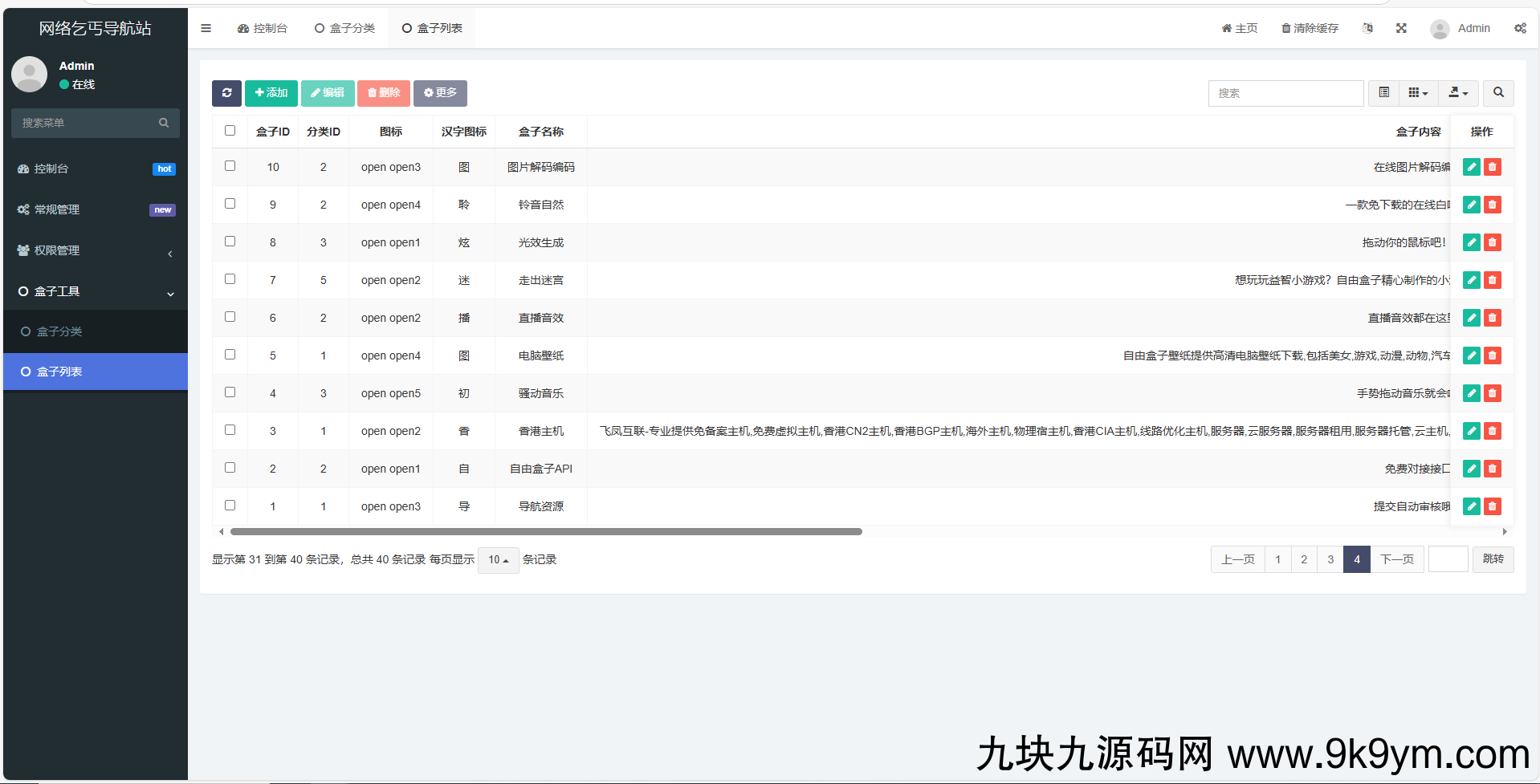Toggle the table card view icon
This screenshot has height=784, width=1540.
click(1384, 93)
